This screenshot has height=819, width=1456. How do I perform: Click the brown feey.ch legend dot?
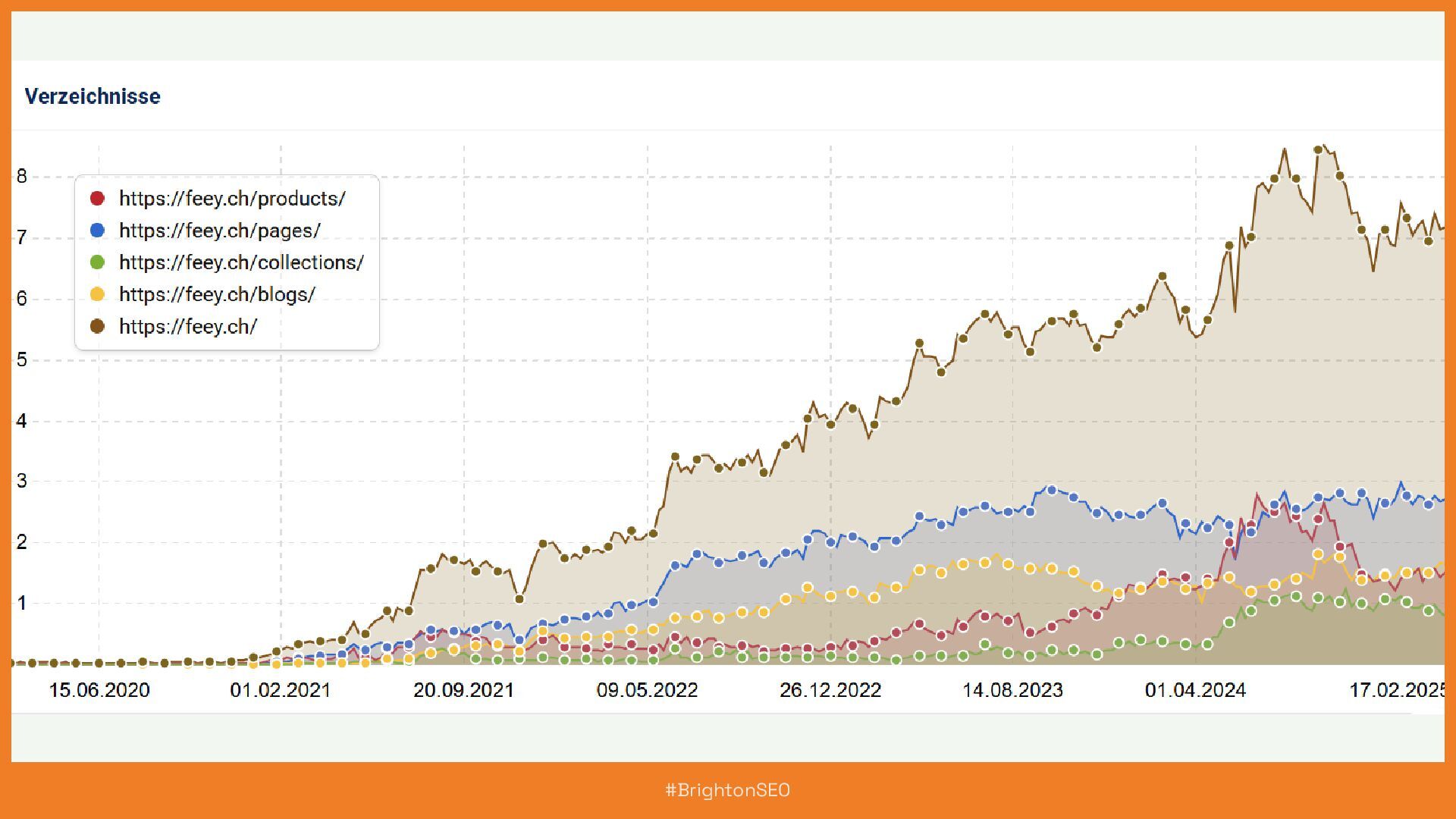[x=97, y=327]
